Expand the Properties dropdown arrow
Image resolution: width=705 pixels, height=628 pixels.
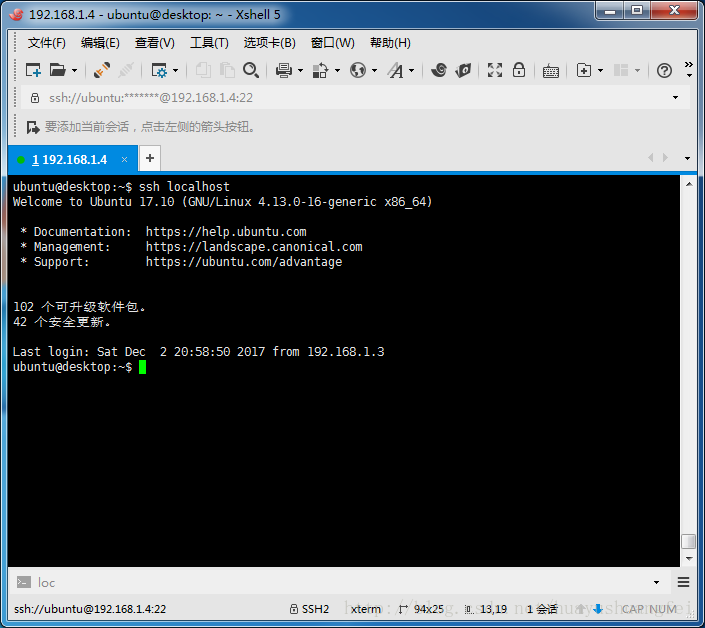click(x=175, y=71)
